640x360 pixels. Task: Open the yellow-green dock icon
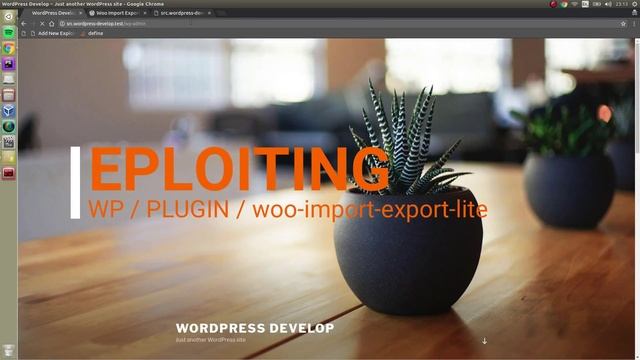[9, 158]
